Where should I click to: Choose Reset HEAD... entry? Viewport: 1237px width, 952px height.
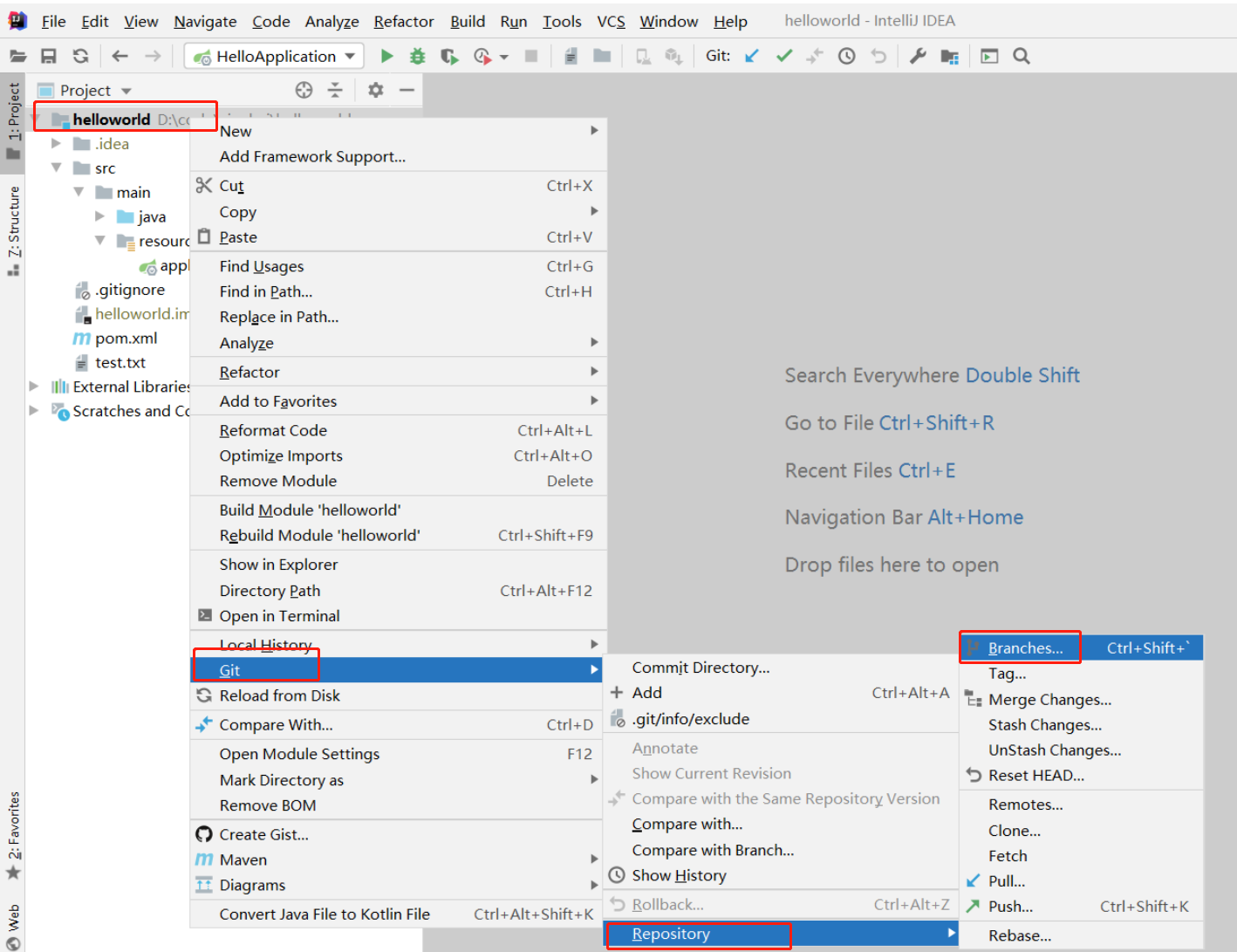pyautogui.click(x=1082, y=776)
